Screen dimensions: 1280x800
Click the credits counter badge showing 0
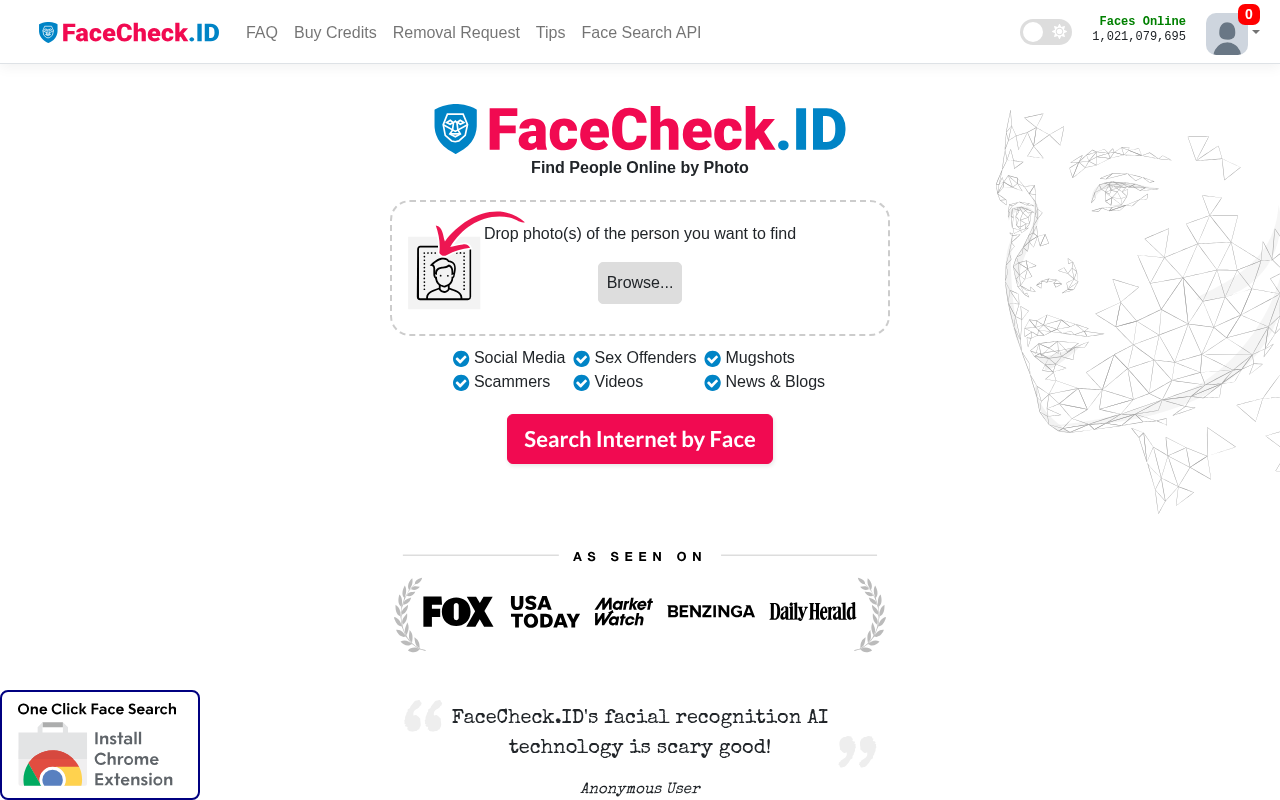click(x=1247, y=14)
